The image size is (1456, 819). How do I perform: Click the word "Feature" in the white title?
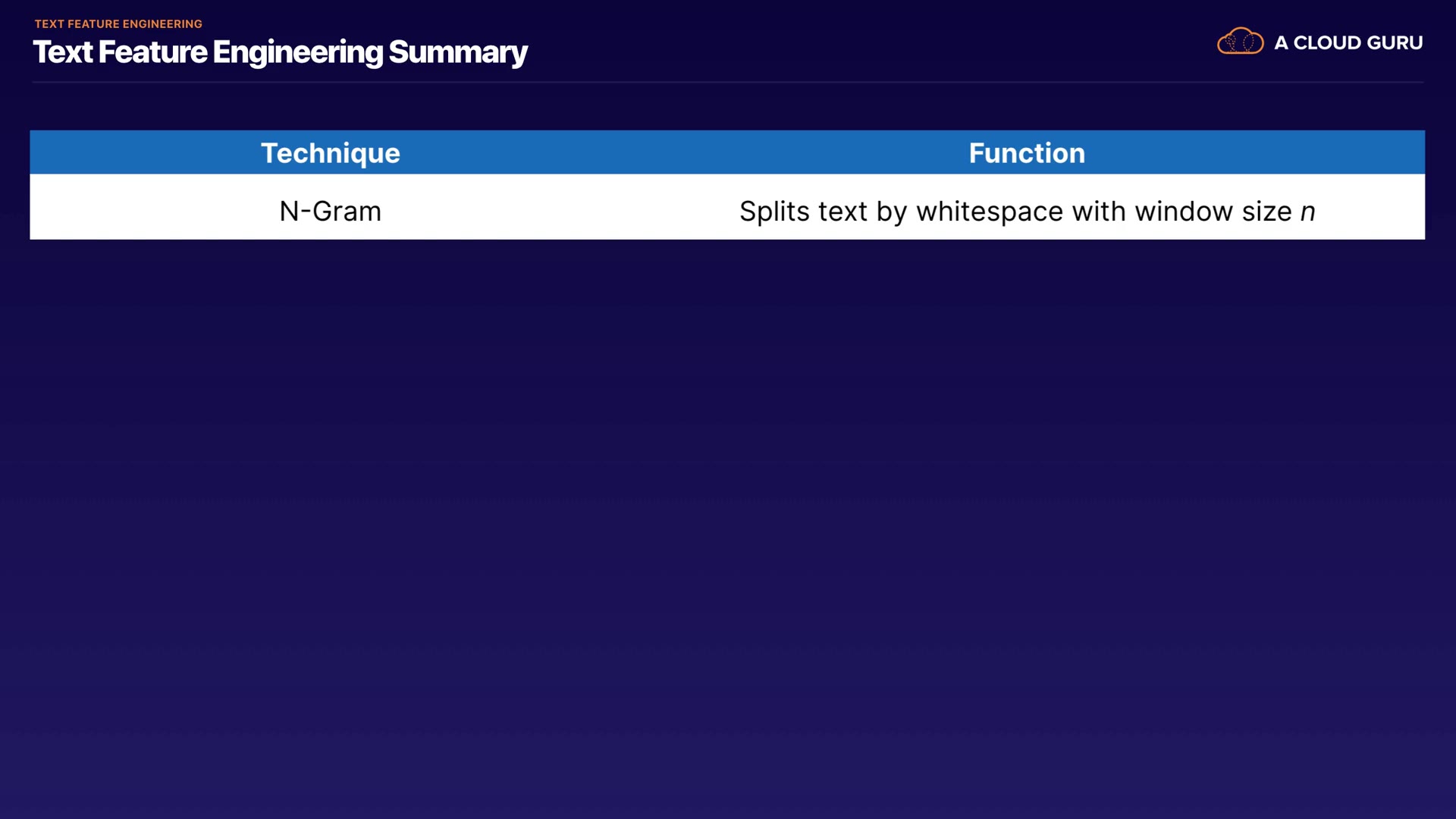pyautogui.click(x=152, y=52)
